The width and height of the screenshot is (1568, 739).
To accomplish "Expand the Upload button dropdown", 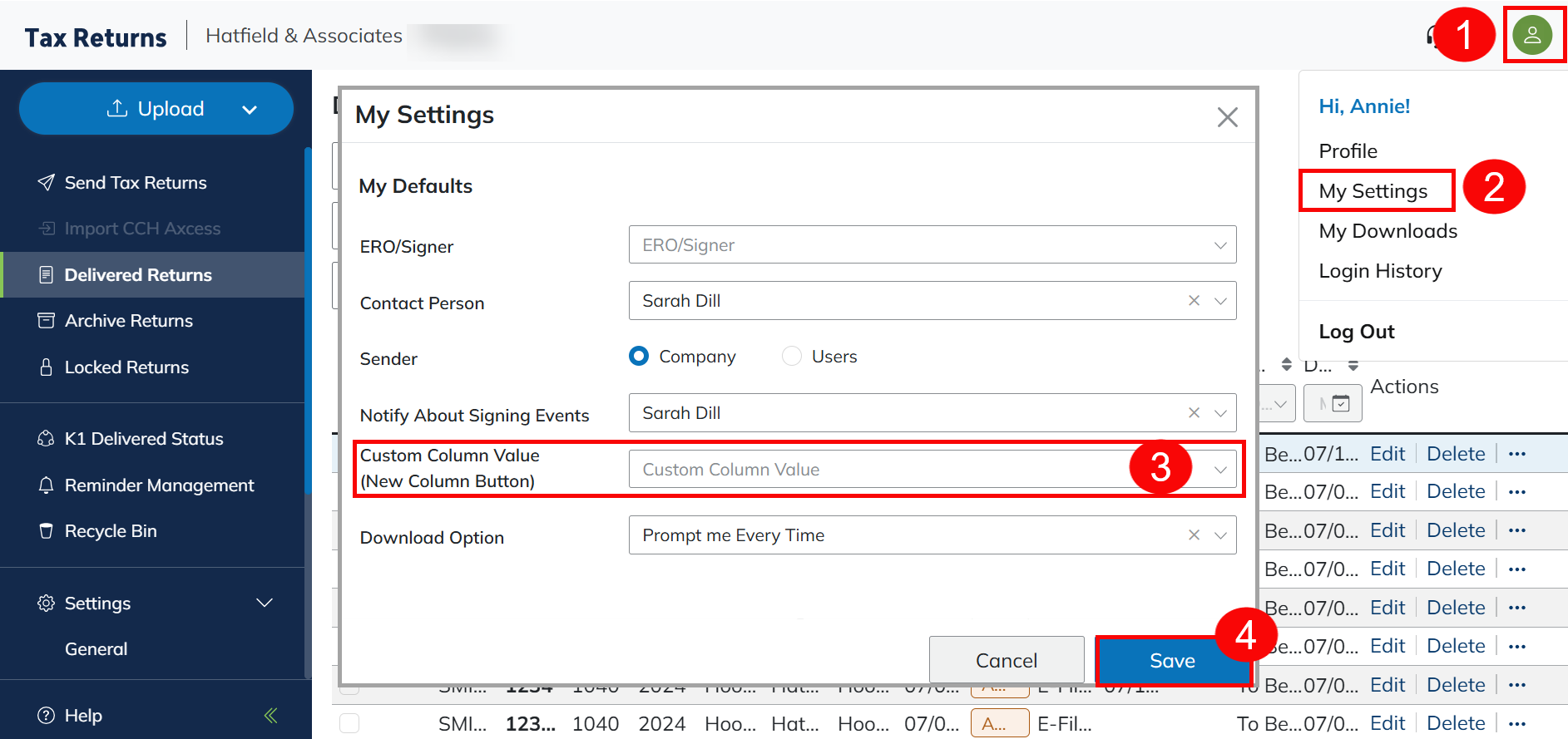I will pyautogui.click(x=249, y=110).
